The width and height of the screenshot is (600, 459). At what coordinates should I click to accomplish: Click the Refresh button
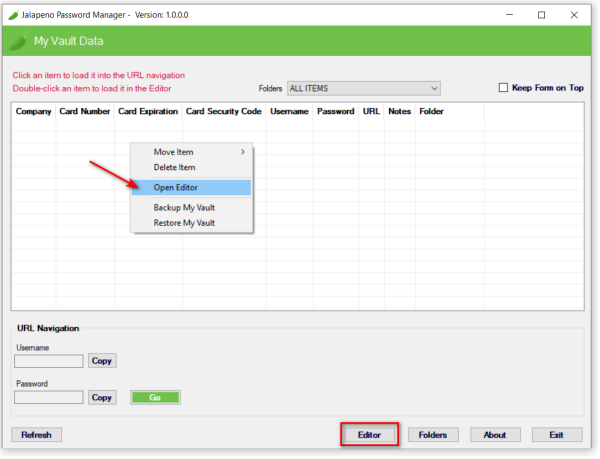pyautogui.click(x=36, y=436)
